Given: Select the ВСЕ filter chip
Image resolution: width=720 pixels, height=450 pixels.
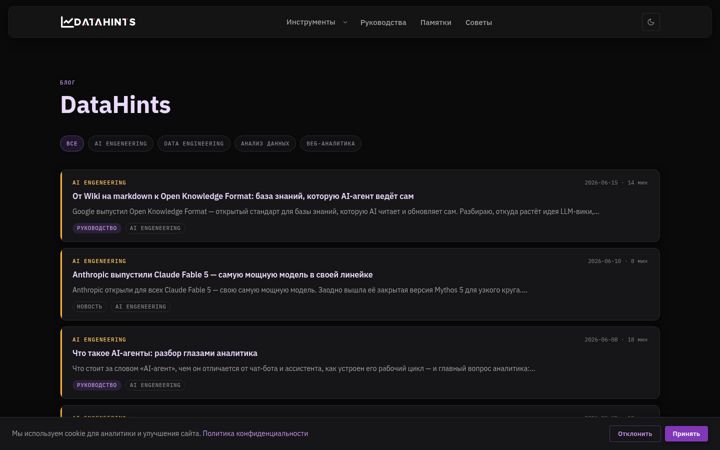Looking at the screenshot, I should [72, 143].
